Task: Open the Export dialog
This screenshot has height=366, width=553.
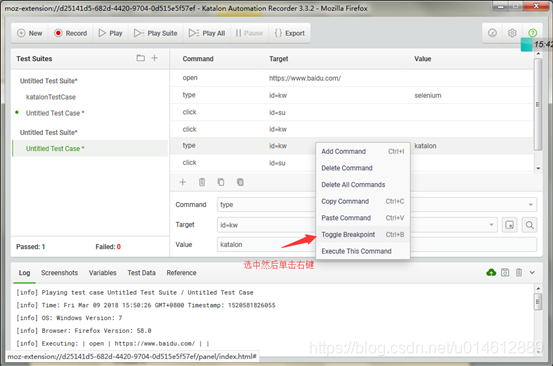Action: tap(289, 33)
